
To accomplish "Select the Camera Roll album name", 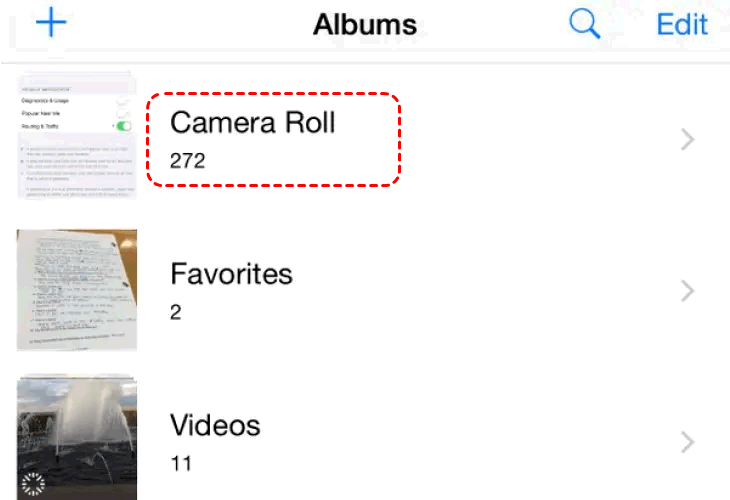I will (253, 122).
